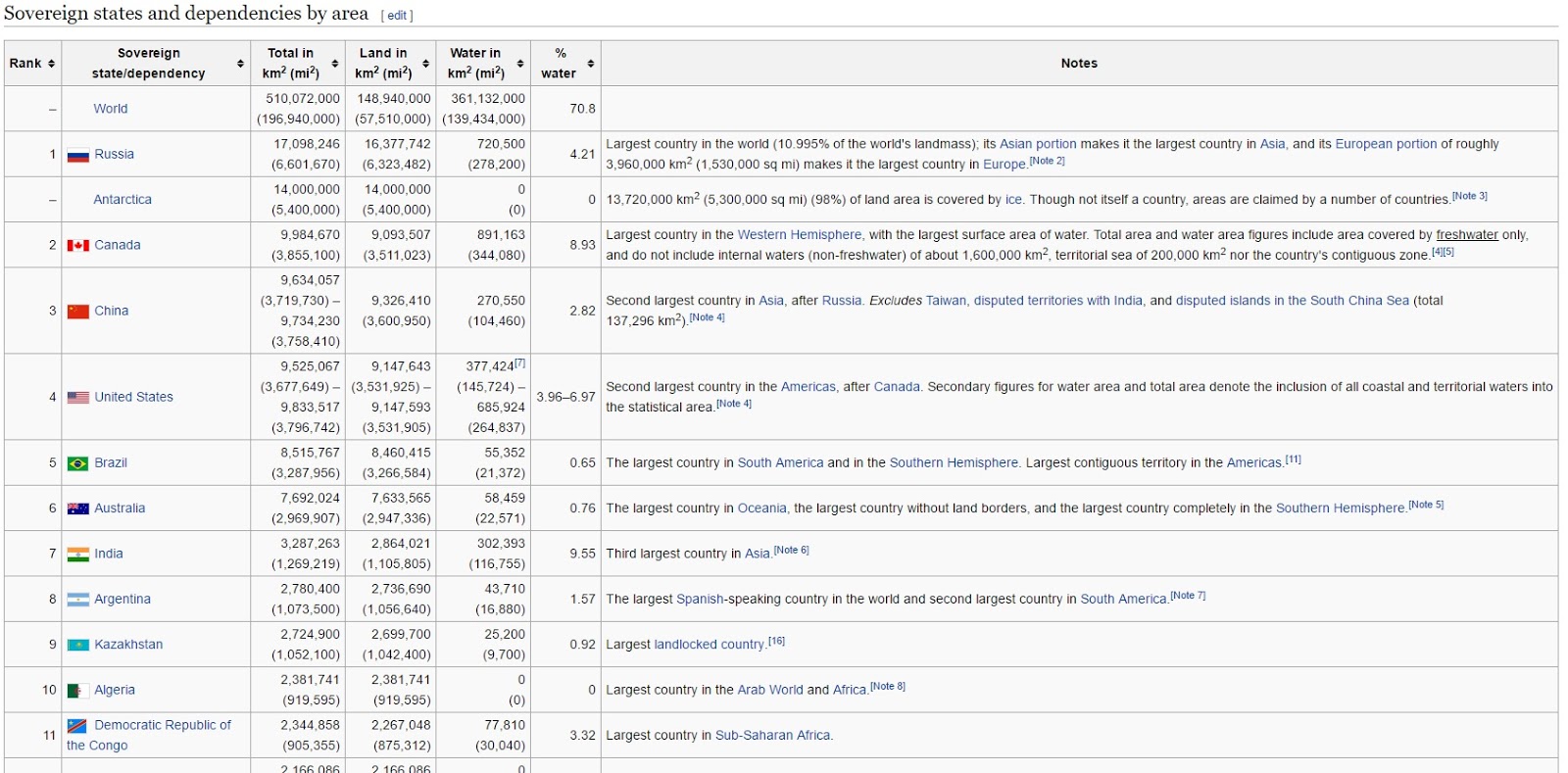Sort by Sovereign state/dependency column
This screenshot has height=773, width=1568.
pos(240,64)
